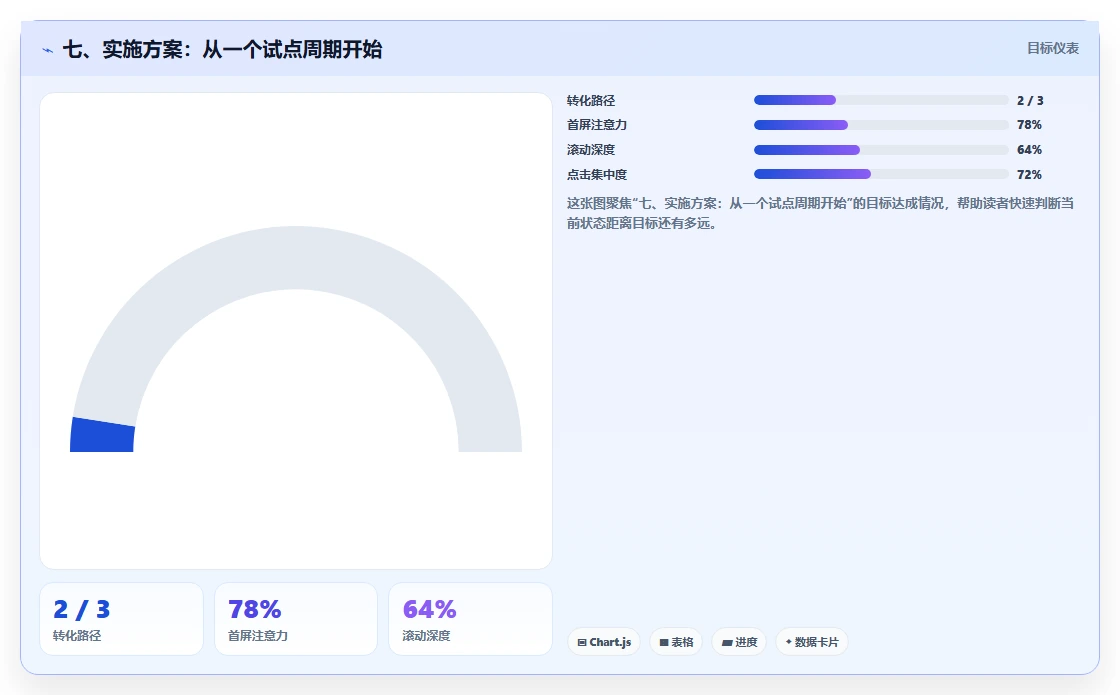The height and width of the screenshot is (695, 1120).
Task: Click the blue filled segment of the gauge
Action: point(102,435)
